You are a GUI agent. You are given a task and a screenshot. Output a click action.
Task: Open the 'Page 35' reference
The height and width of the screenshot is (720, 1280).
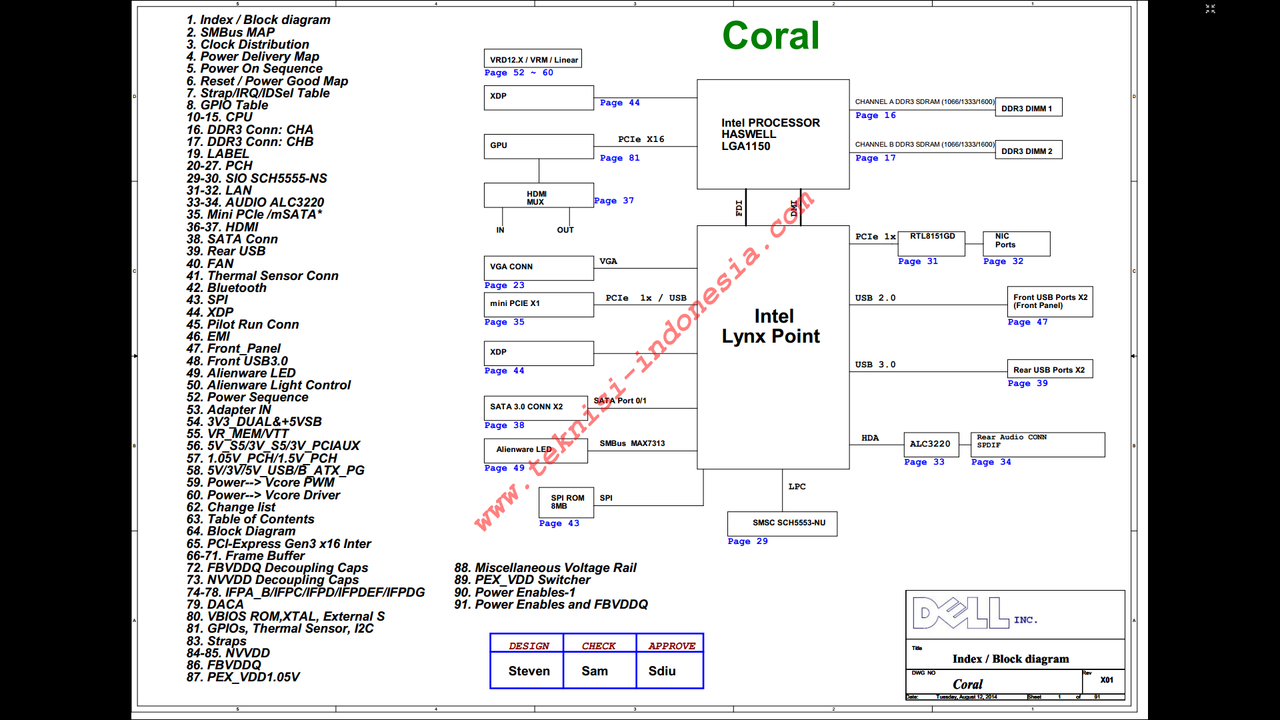click(504, 322)
